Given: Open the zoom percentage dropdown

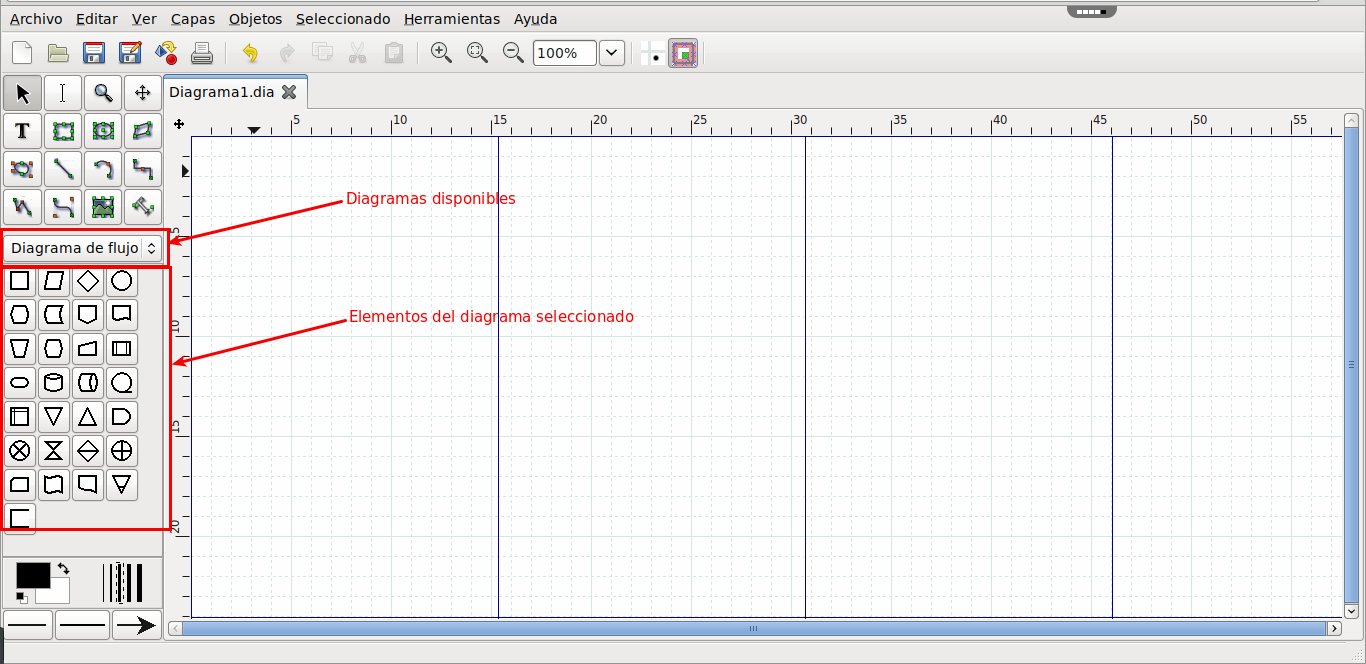Looking at the screenshot, I should (x=611, y=53).
